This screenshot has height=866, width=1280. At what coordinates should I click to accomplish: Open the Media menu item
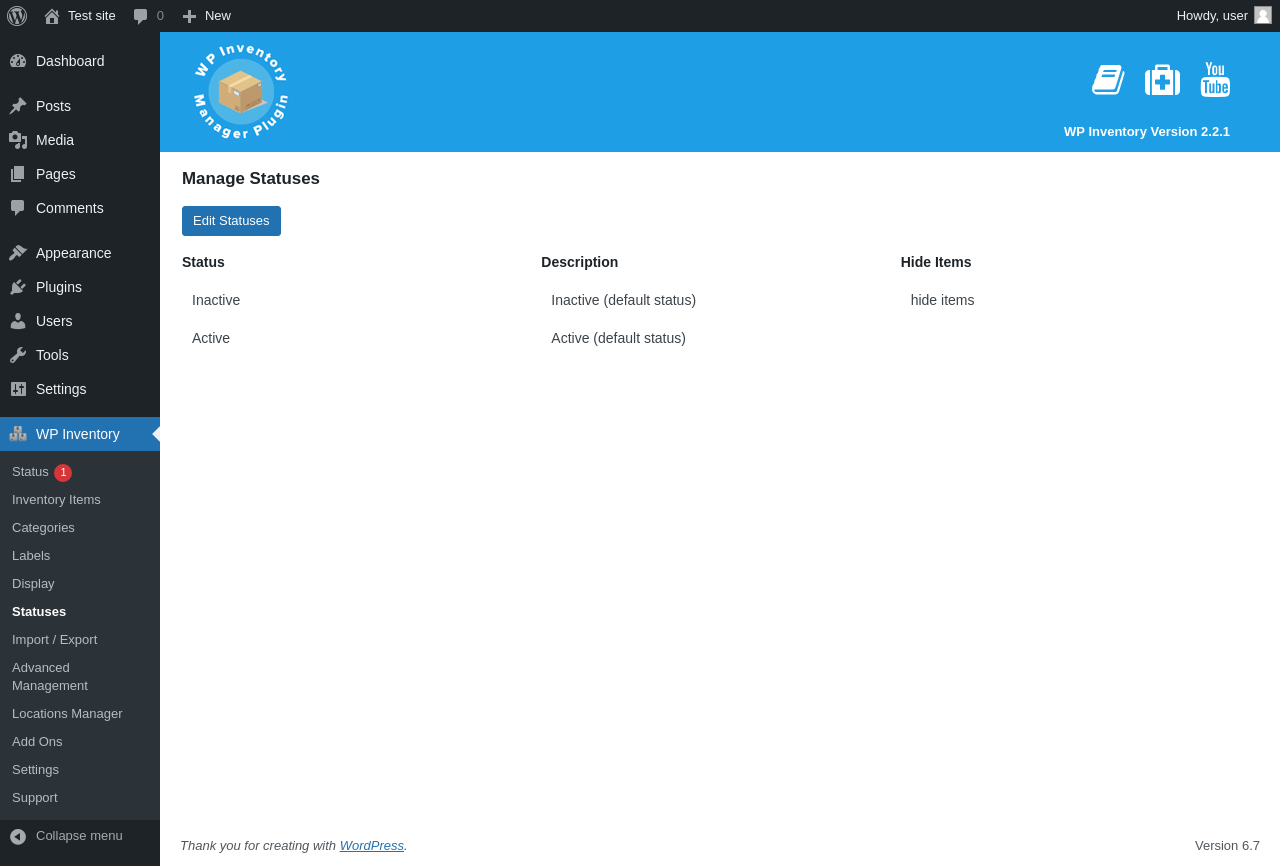(x=80, y=140)
